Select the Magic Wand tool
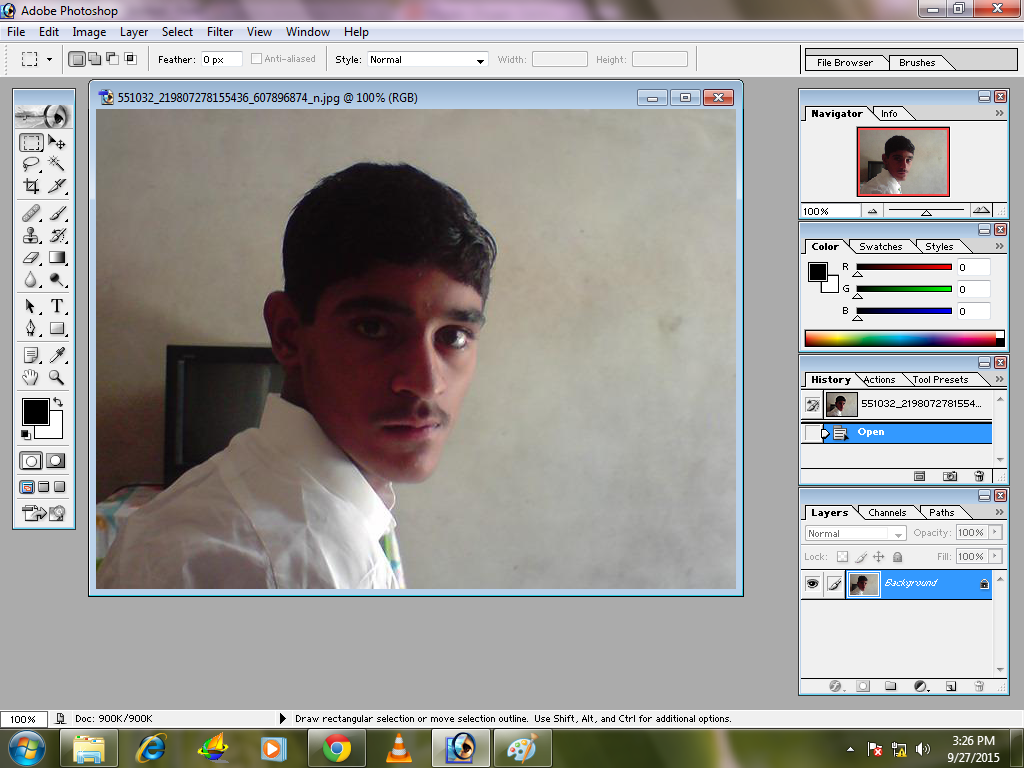The height and width of the screenshot is (768, 1024). point(57,163)
